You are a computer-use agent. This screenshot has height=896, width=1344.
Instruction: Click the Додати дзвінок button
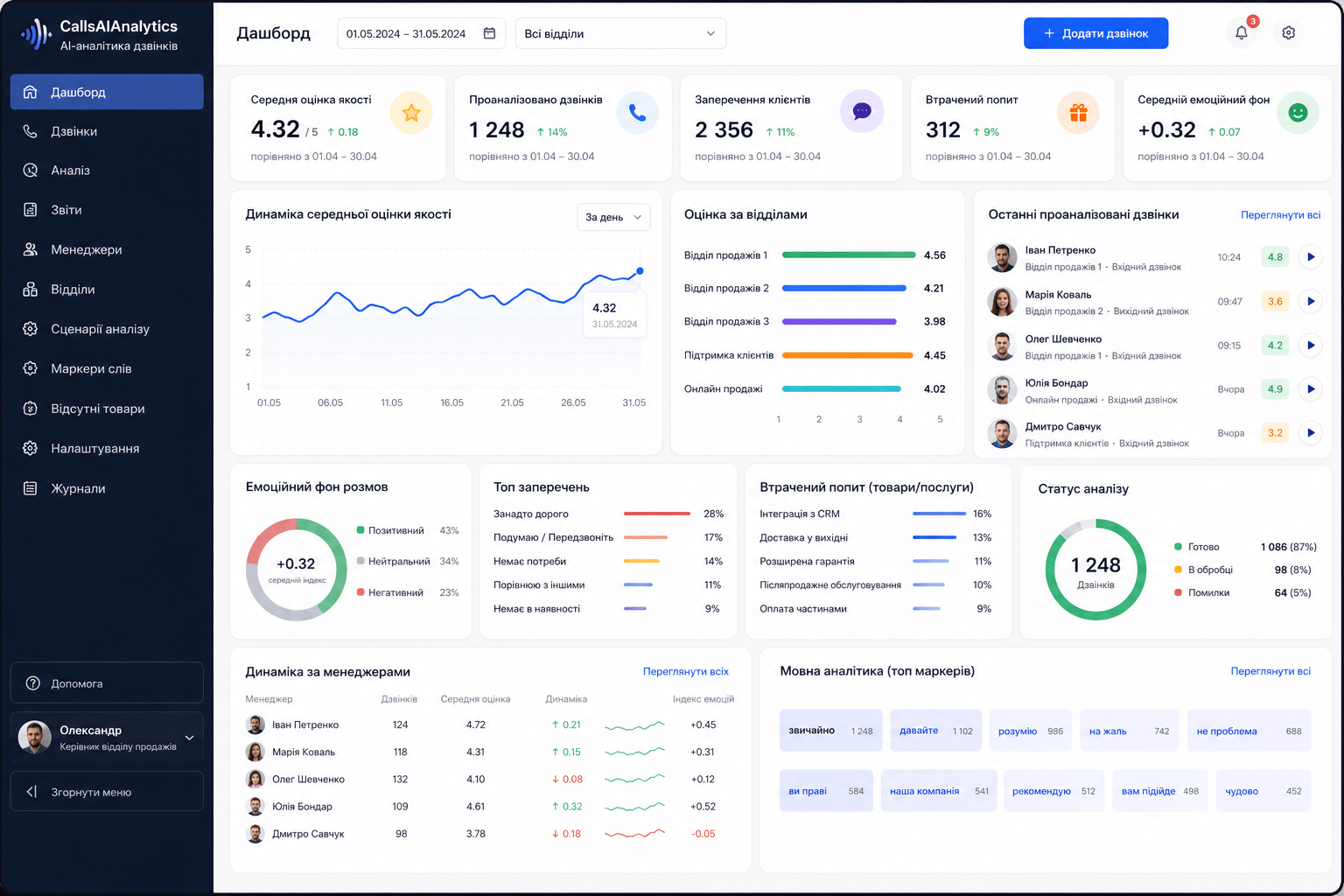click(x=1095, y=33)
